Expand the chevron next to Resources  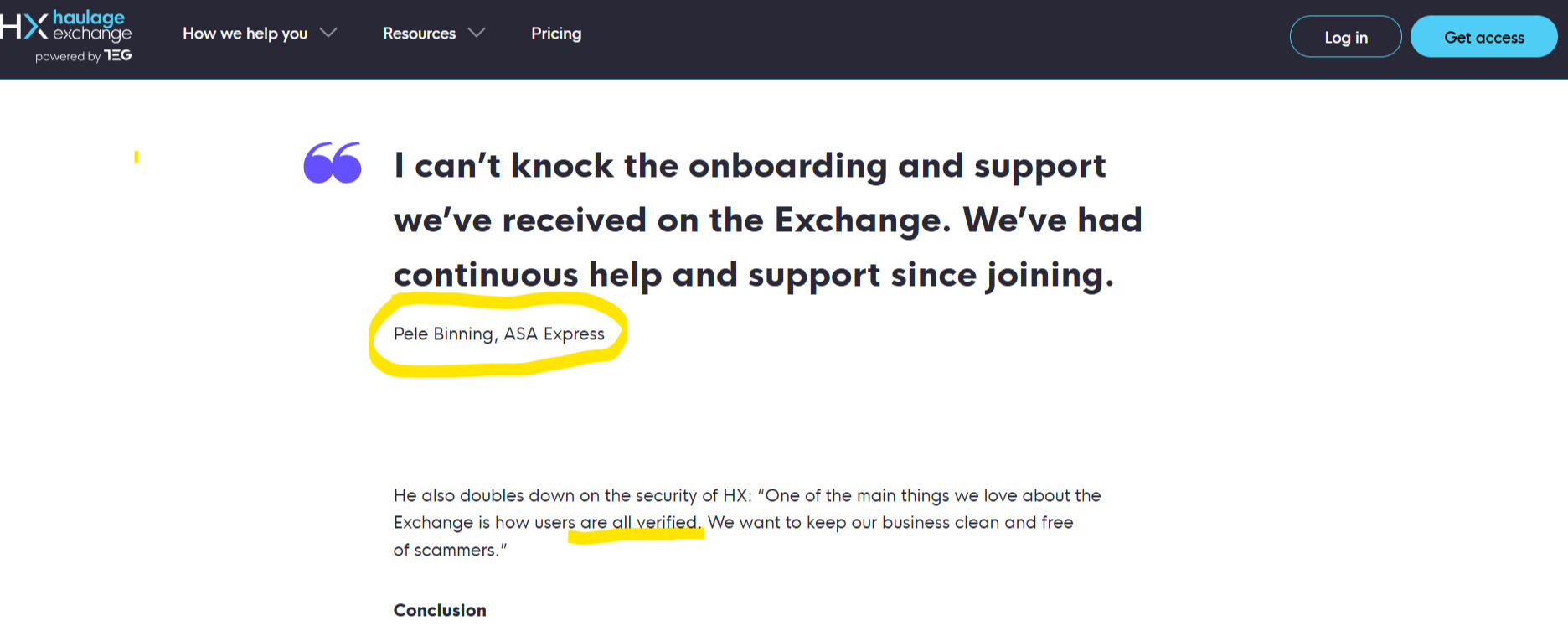477,33
